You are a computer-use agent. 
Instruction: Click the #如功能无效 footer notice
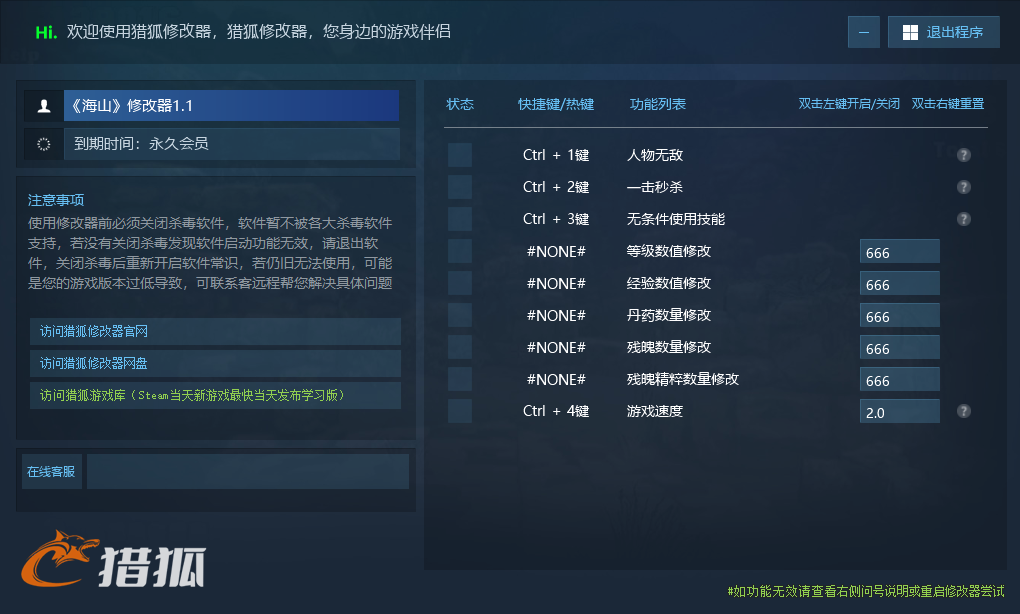point(866,591)
